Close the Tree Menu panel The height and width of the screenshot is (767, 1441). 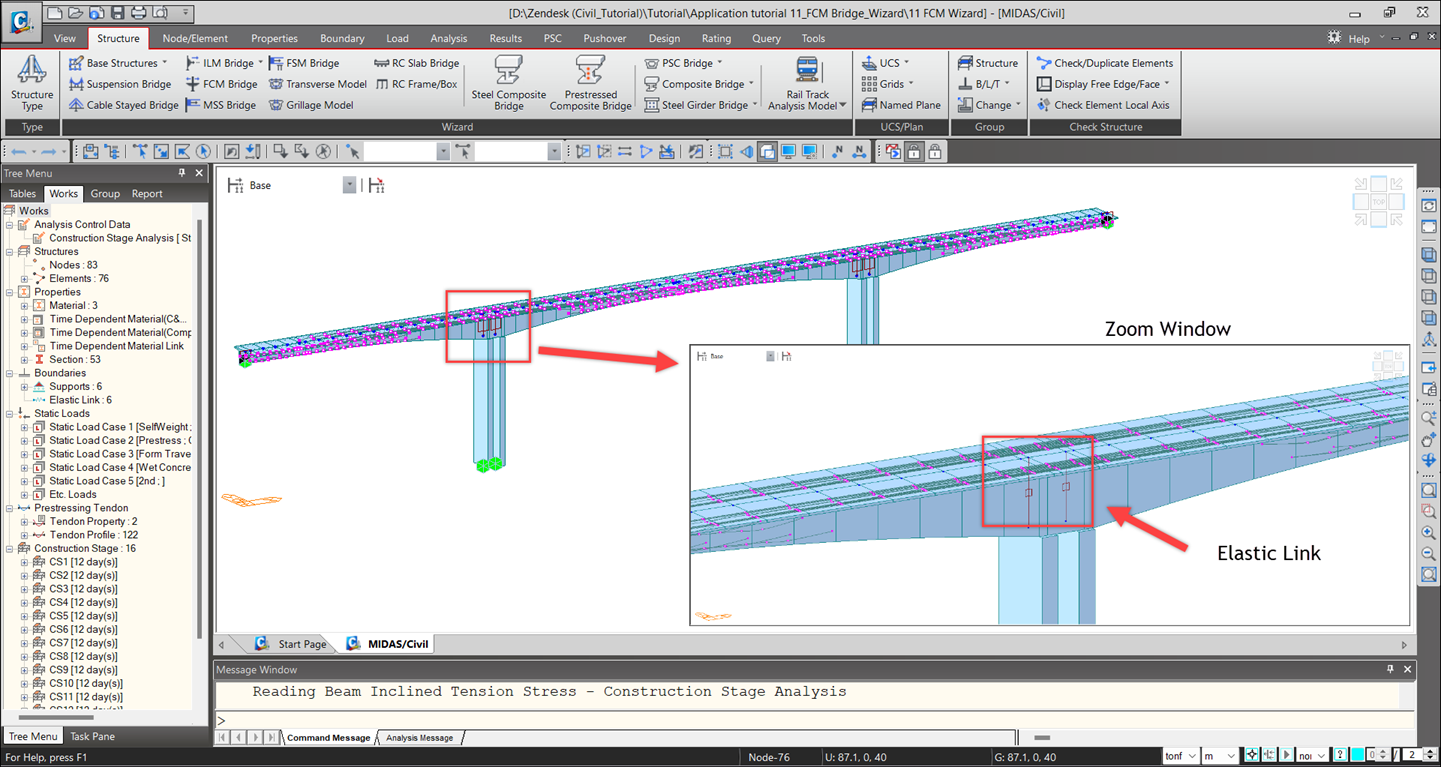[x=199, y=173]
